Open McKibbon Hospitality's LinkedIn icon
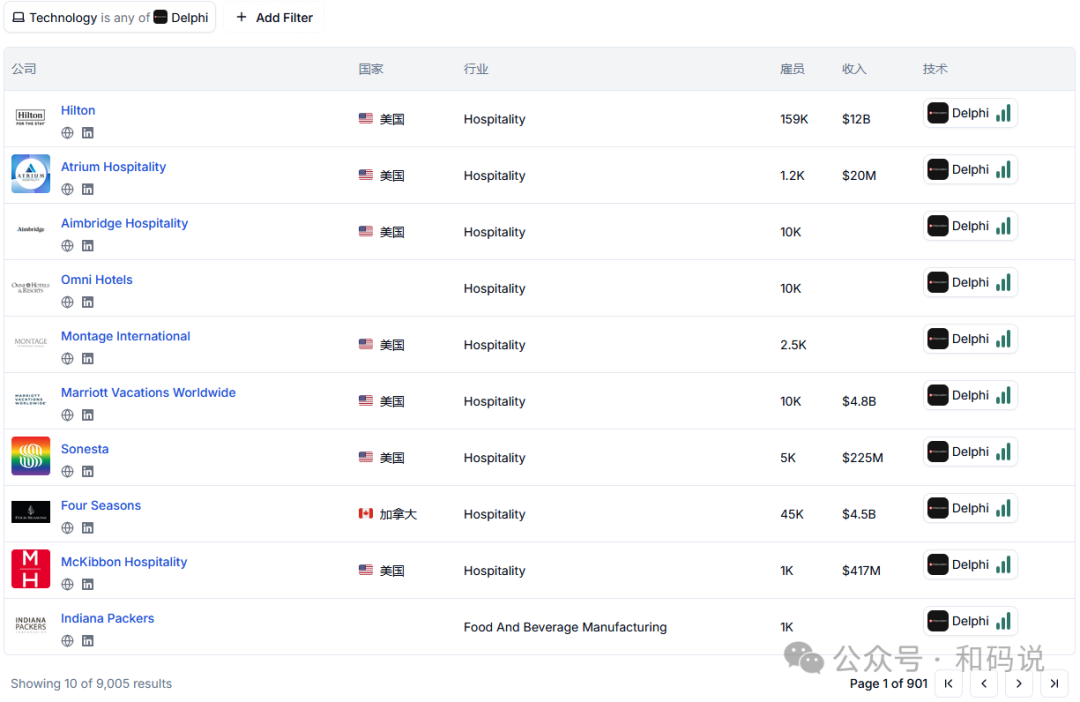The image size is (1080, 702). [87, 585]
